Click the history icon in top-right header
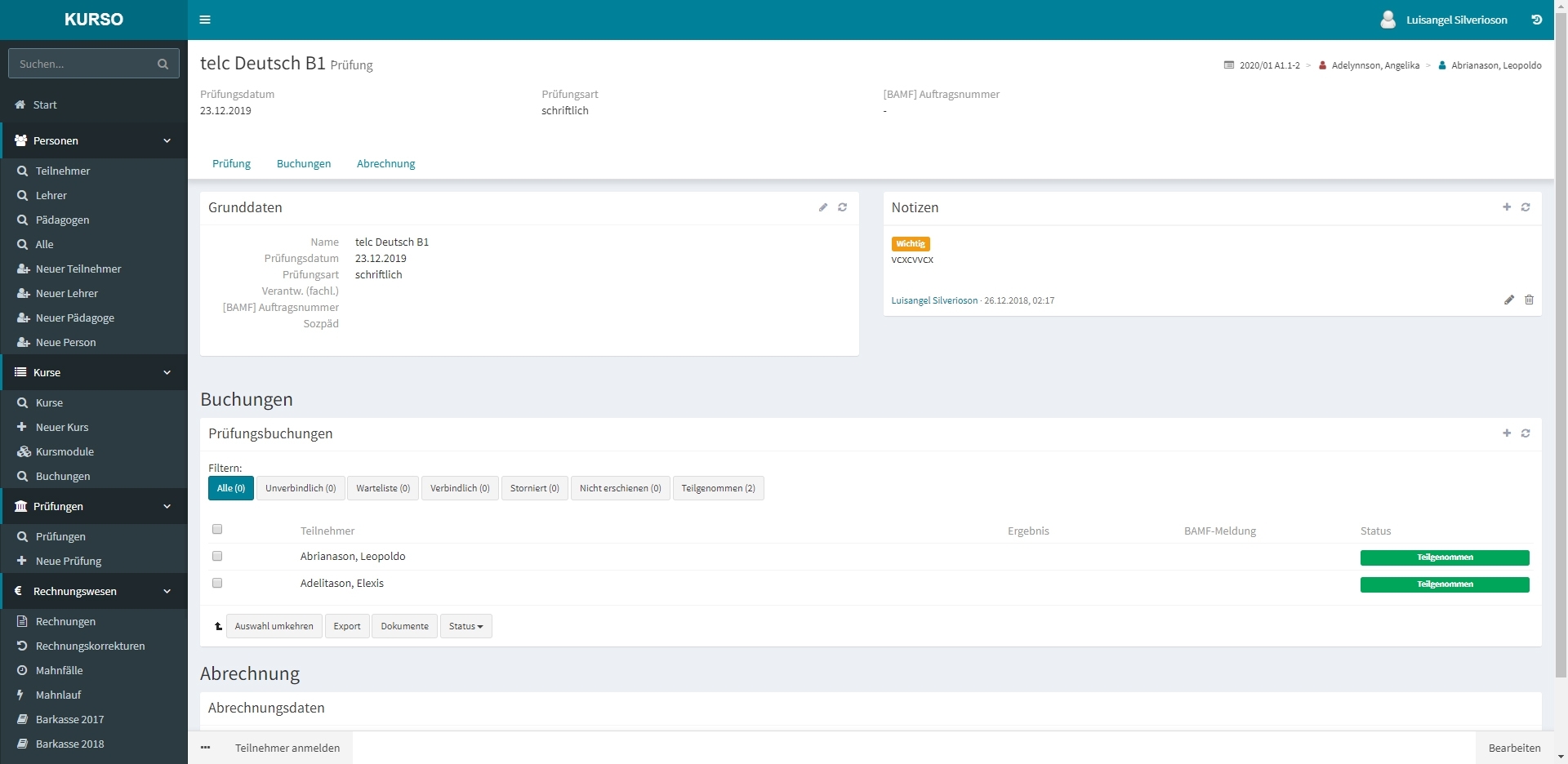 1536,20
